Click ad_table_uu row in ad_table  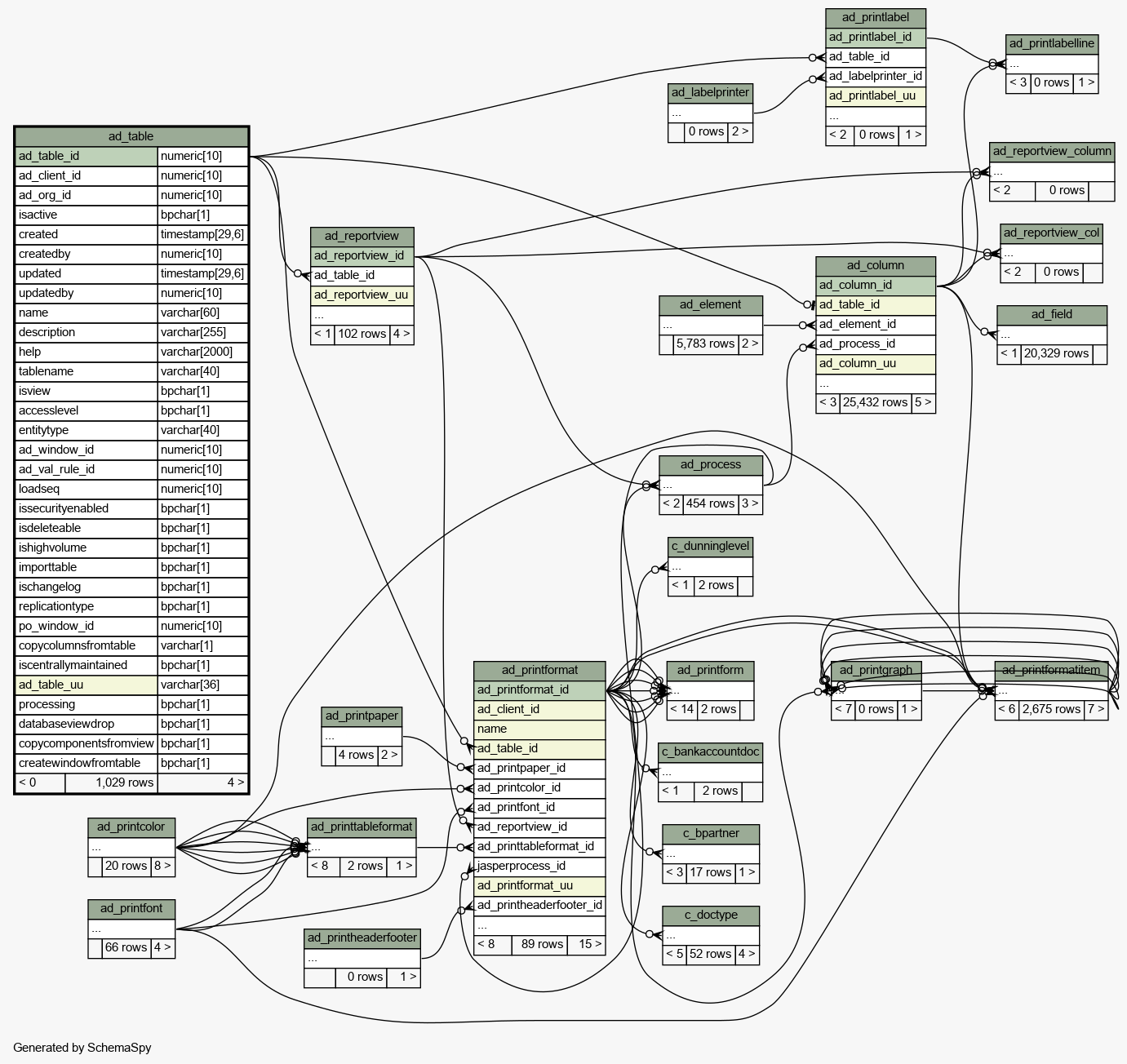point(131,685)
